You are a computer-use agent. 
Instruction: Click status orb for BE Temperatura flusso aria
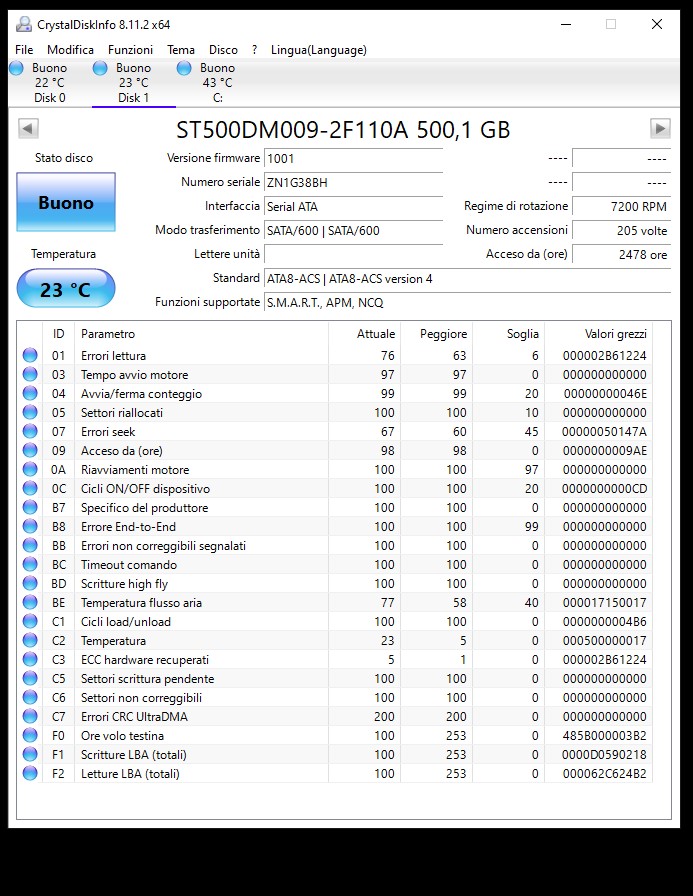click(30, 602)
